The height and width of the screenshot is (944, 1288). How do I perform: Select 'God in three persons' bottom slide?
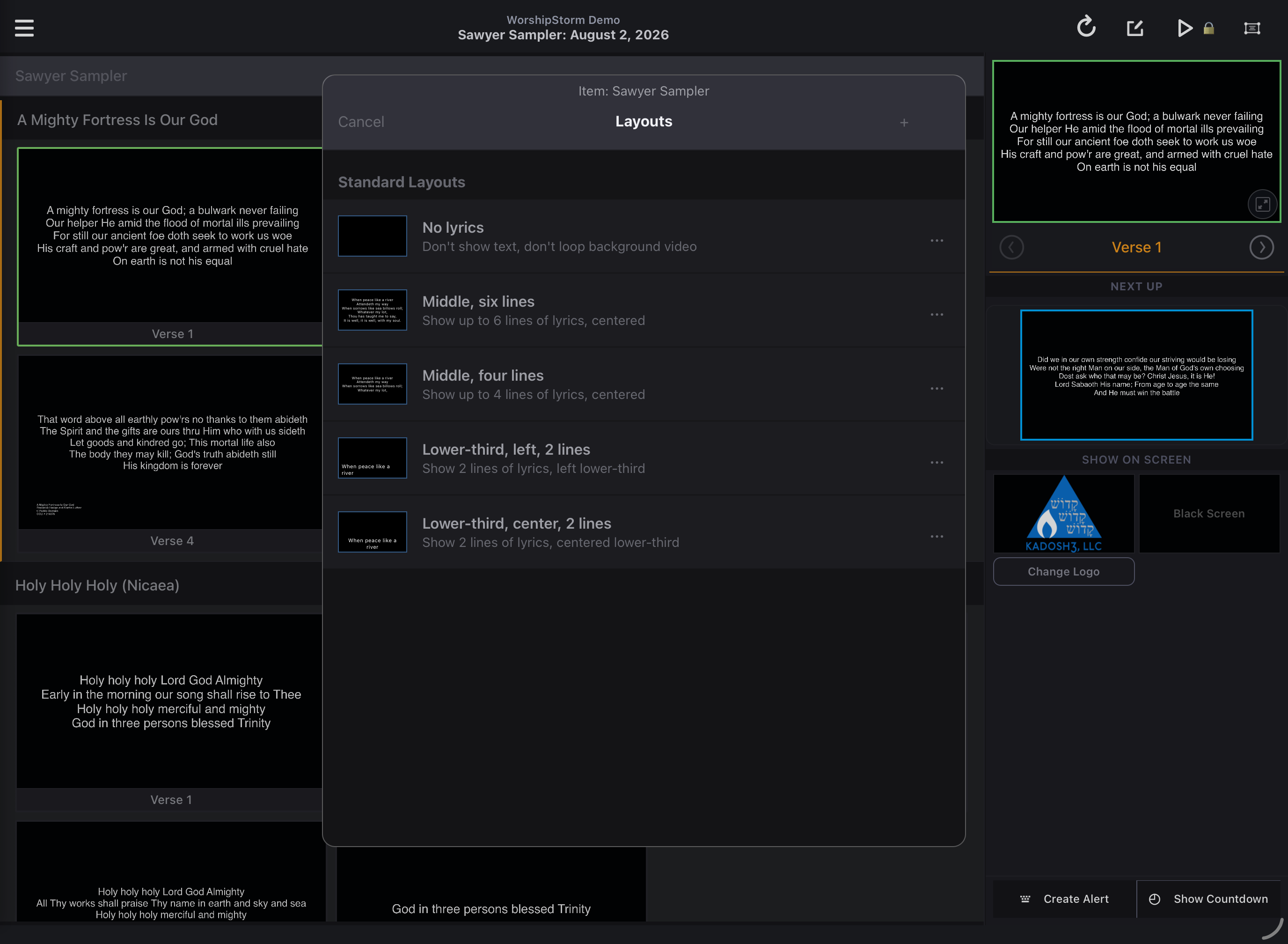[x=491, y=885]
